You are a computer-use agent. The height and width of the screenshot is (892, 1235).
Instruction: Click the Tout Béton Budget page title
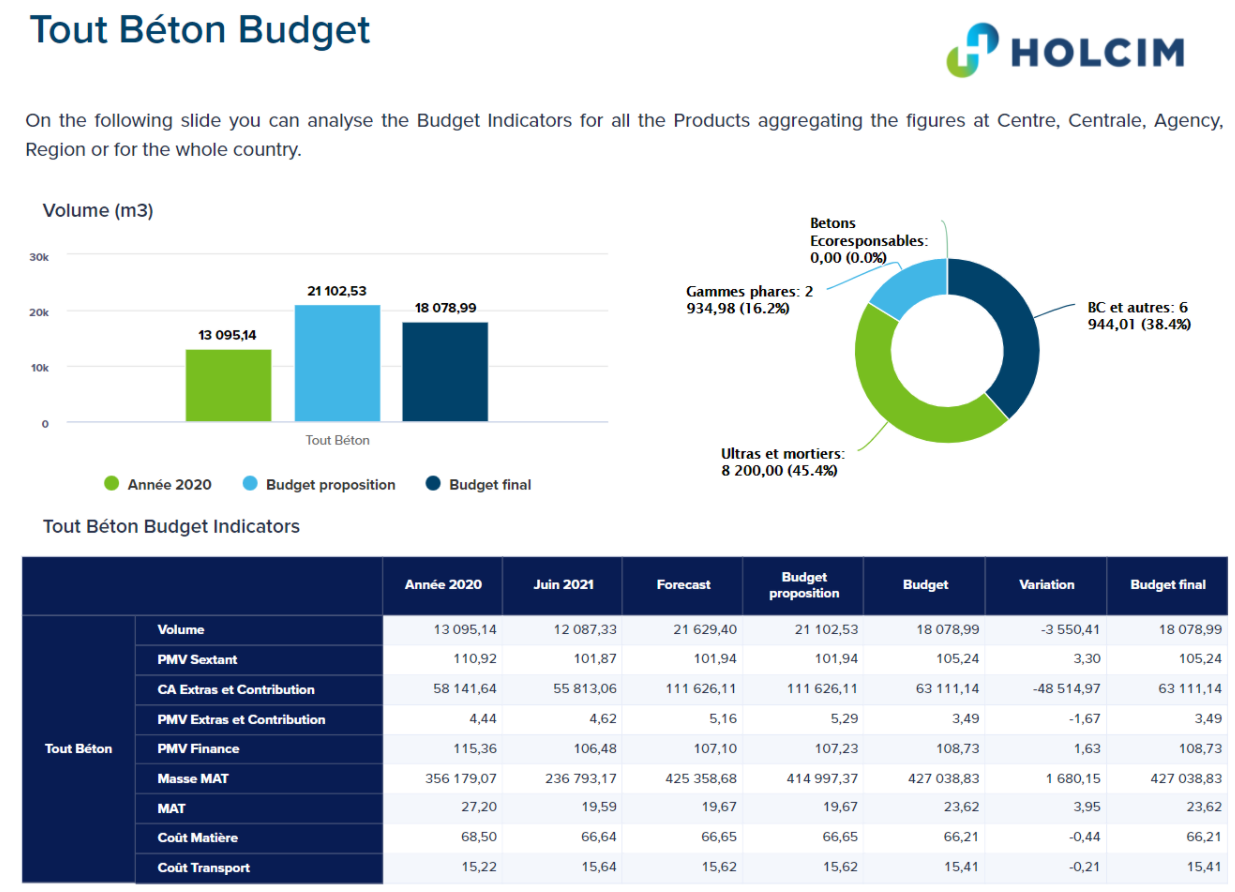200,30
